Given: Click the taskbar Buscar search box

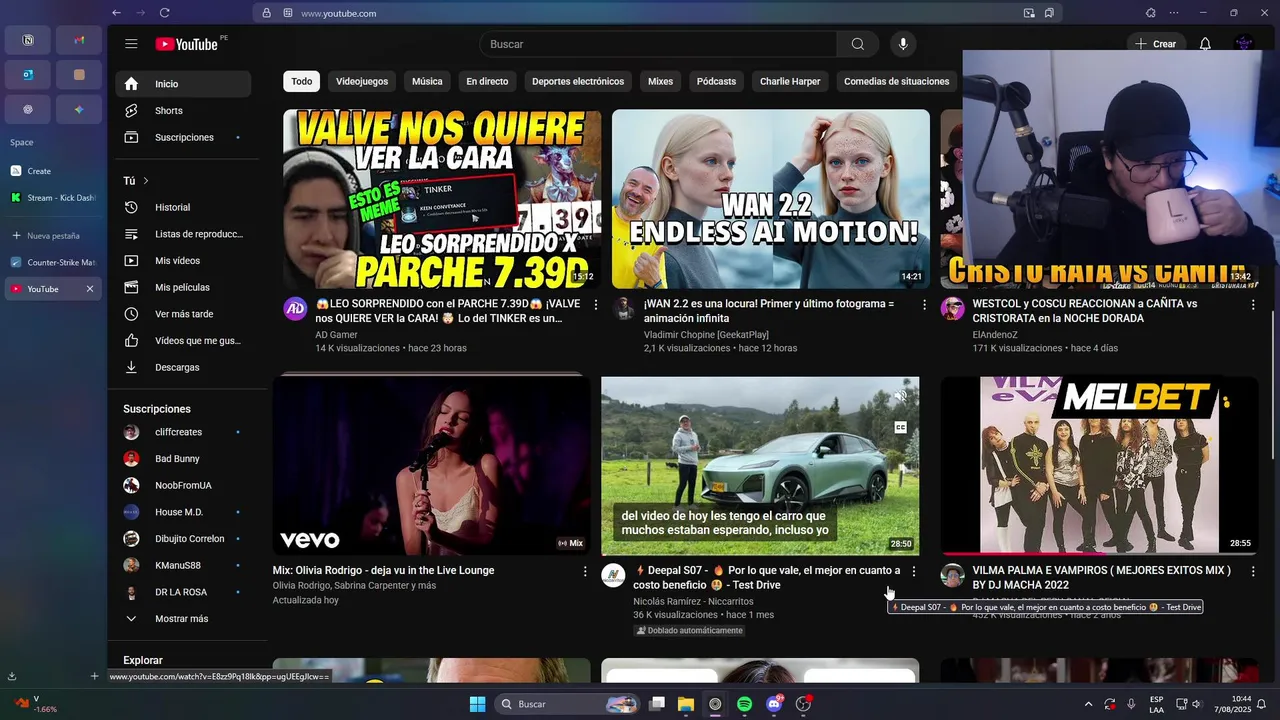Looking at the screenshot, I should point(566,704).
